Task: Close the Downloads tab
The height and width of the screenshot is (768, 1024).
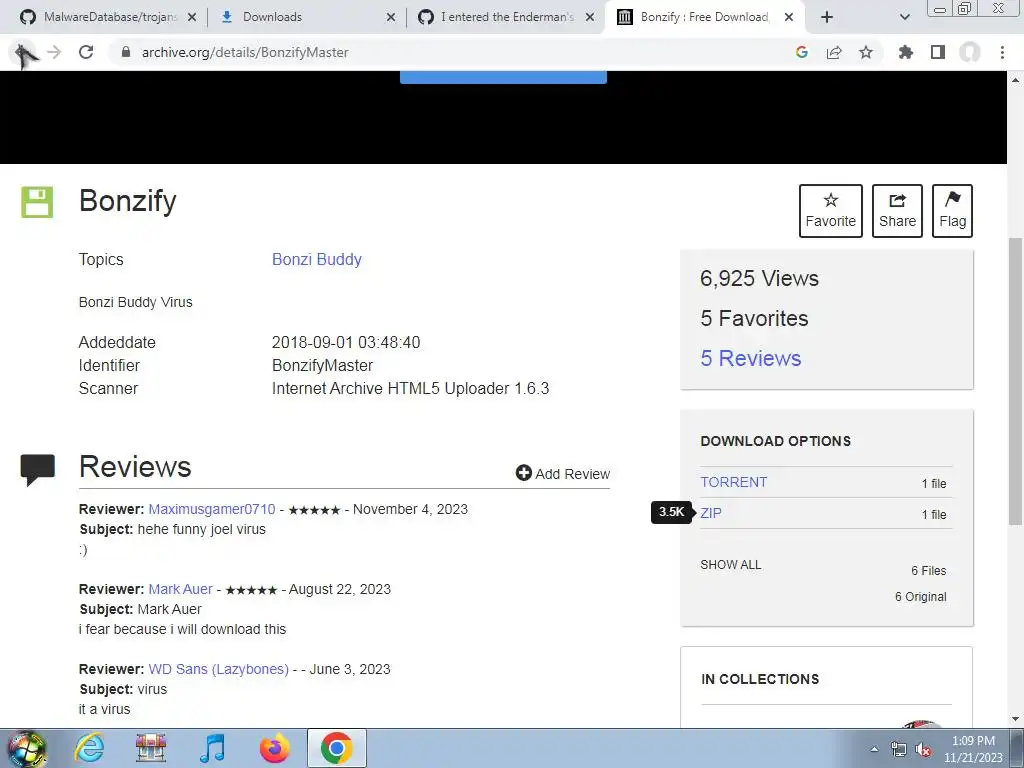Action: coord(391,17)
